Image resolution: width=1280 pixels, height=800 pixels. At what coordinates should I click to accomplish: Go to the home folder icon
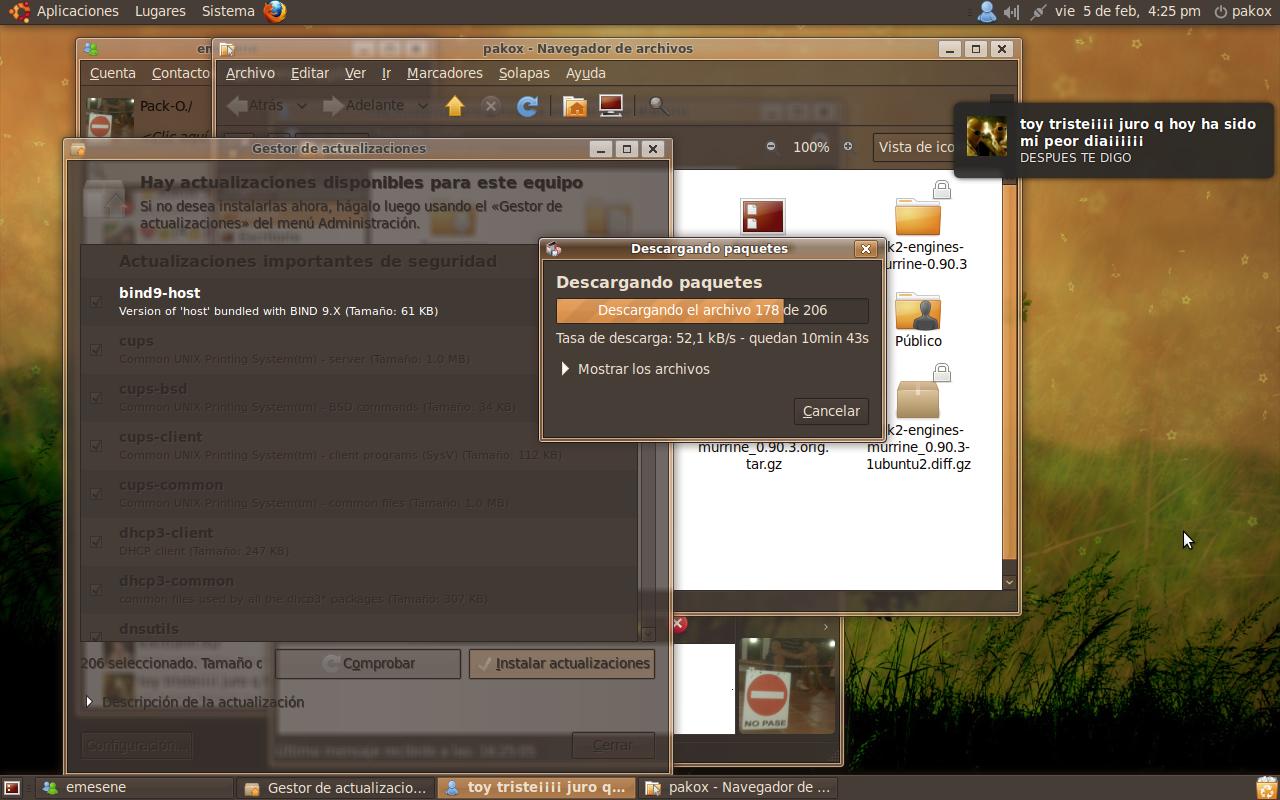575,105
